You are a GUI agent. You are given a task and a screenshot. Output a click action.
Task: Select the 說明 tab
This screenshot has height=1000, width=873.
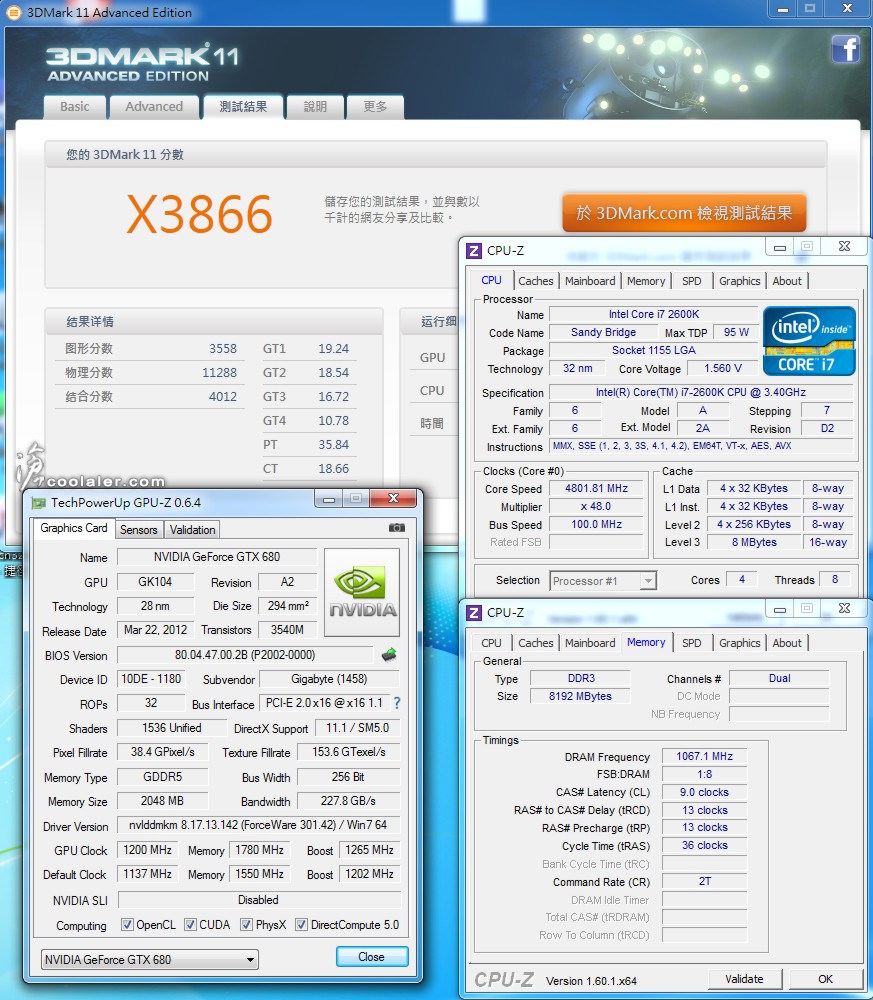pyautogui.click(x=315, y=107)
